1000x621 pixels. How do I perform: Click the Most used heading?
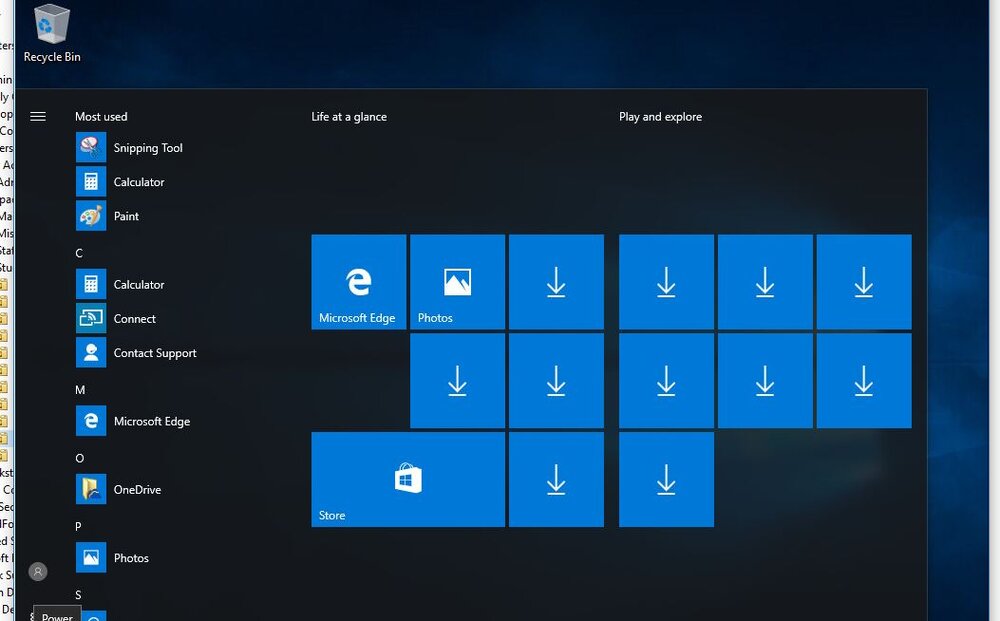[x=101, y=117]
